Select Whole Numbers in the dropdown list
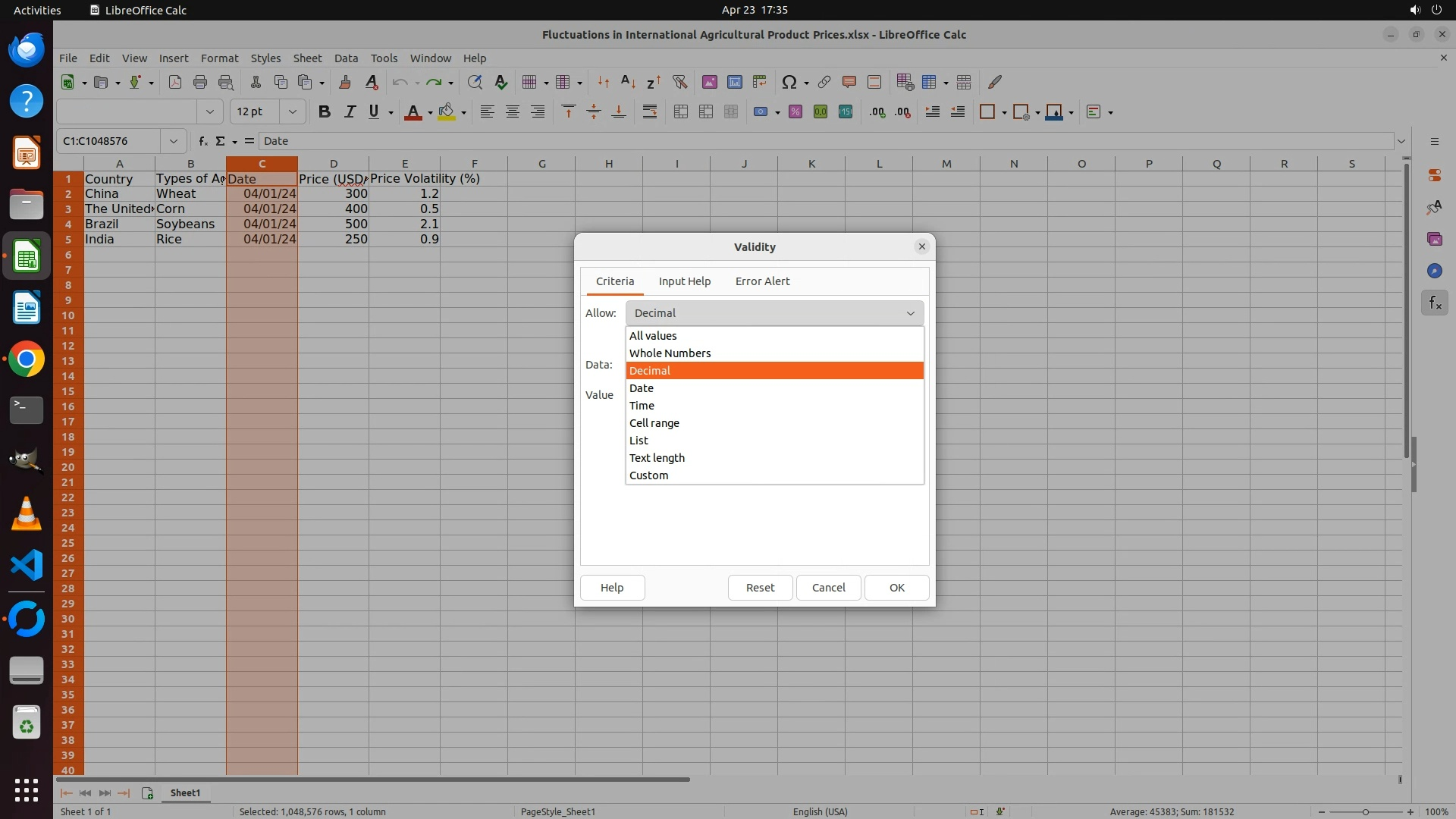Image resolution: width=1456 pixels, height=819 pixels. [x=670, y=353]
